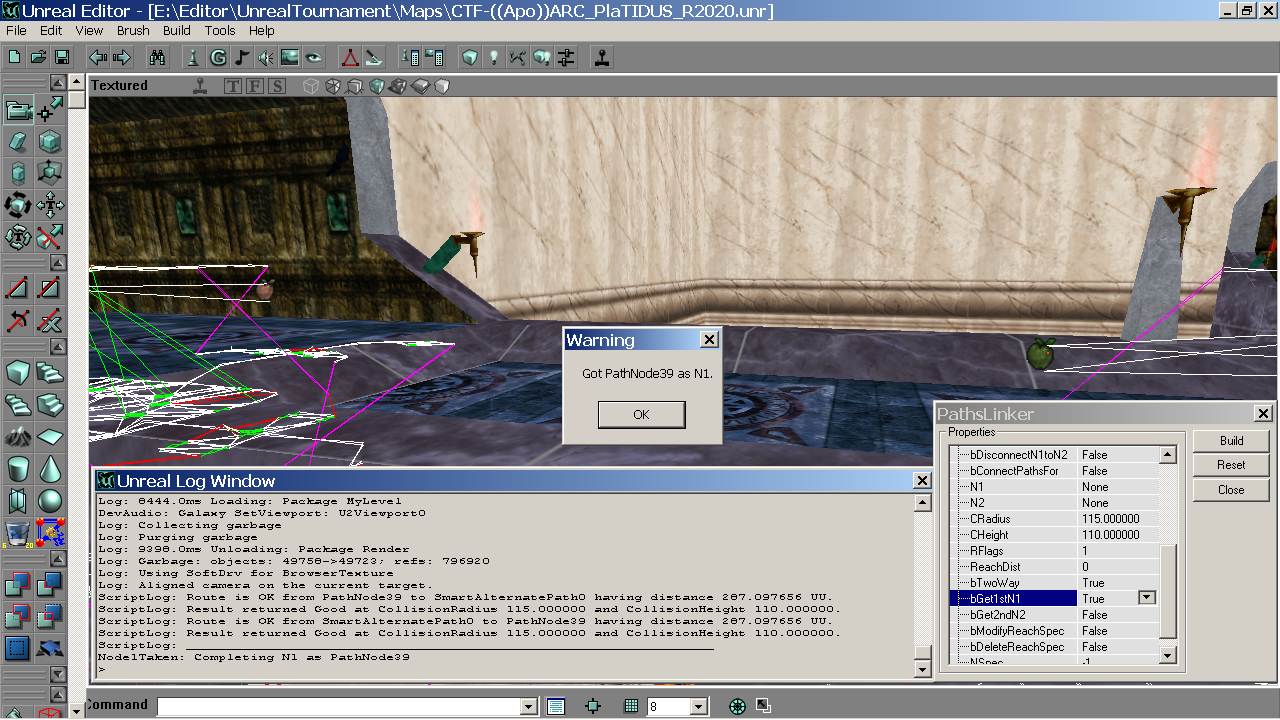Choose the Cube brush builder
Viewport: 1280px width, 720px height.
click(x=18, y=373)
